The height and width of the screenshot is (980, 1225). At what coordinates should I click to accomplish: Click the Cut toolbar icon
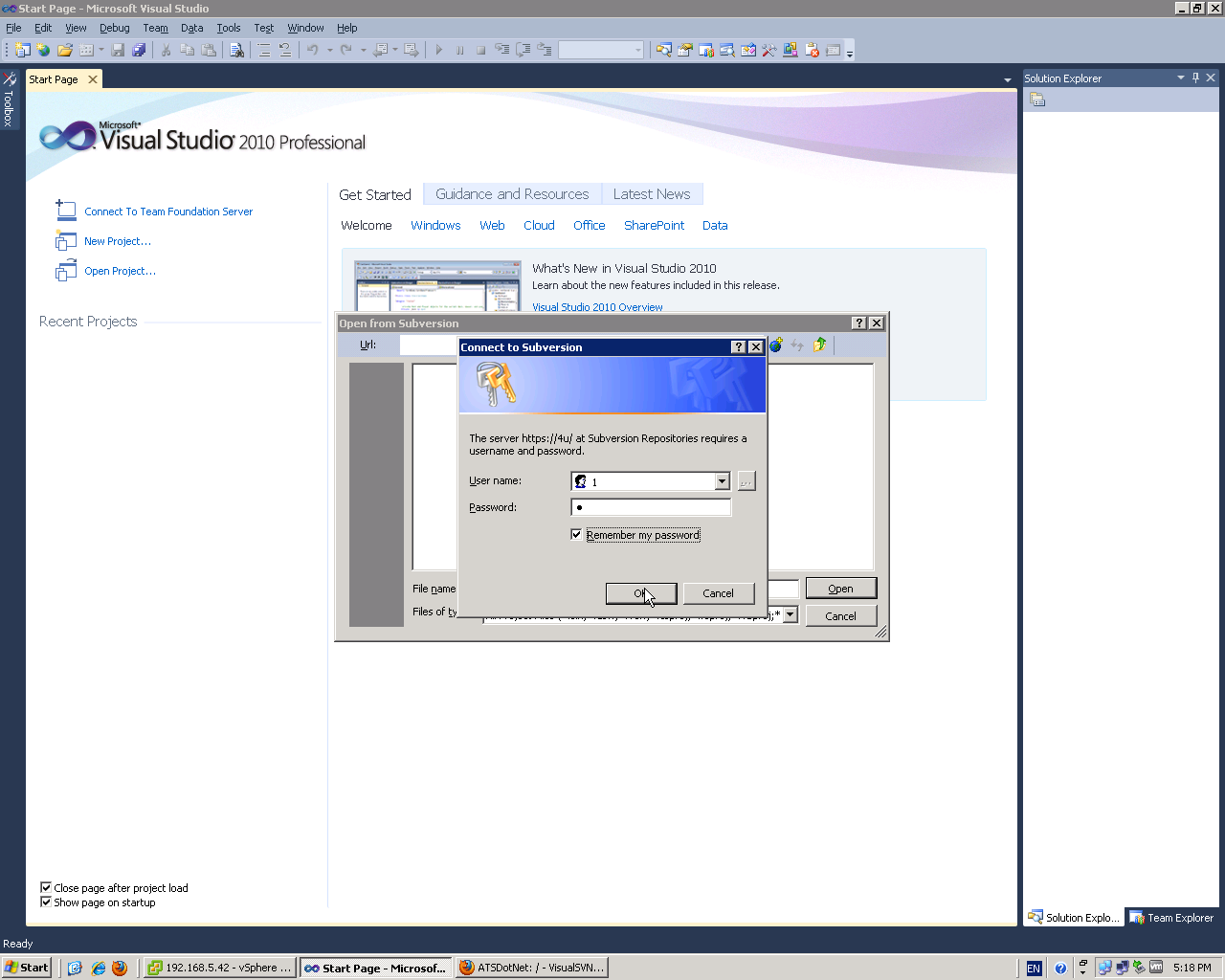[166, 50]
